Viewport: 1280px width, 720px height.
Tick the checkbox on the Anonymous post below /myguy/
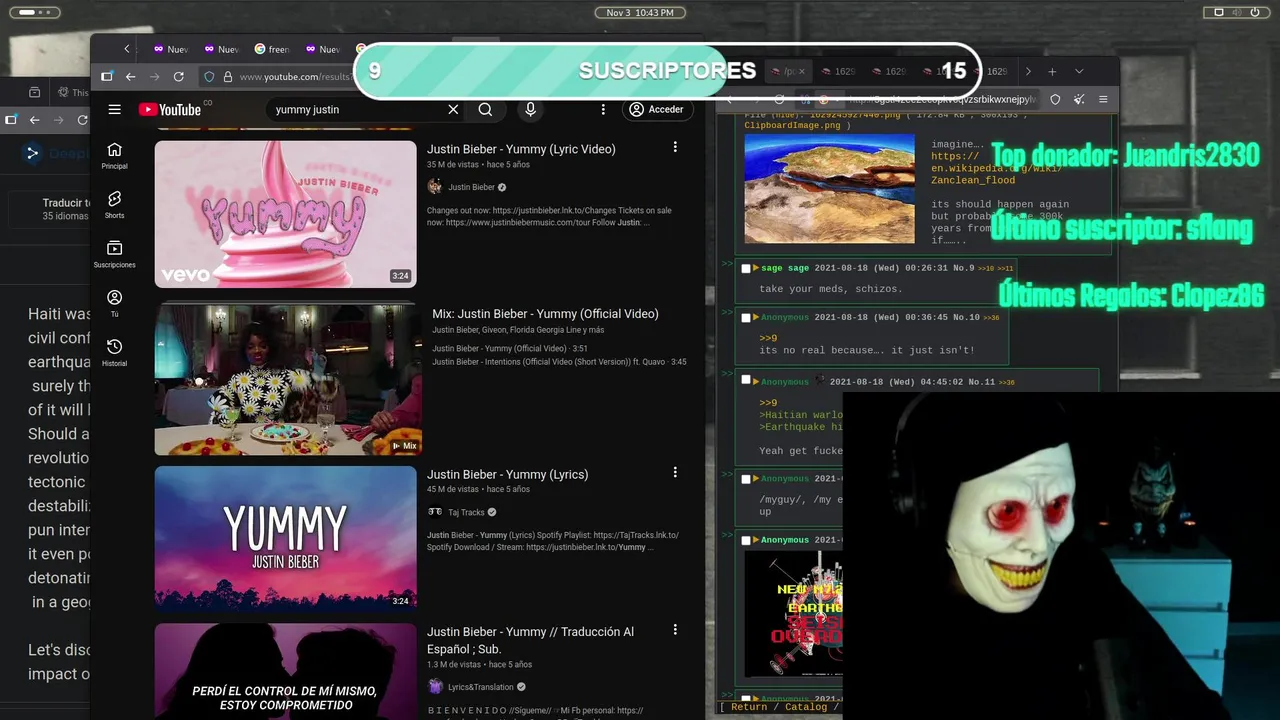coord(745,540)
